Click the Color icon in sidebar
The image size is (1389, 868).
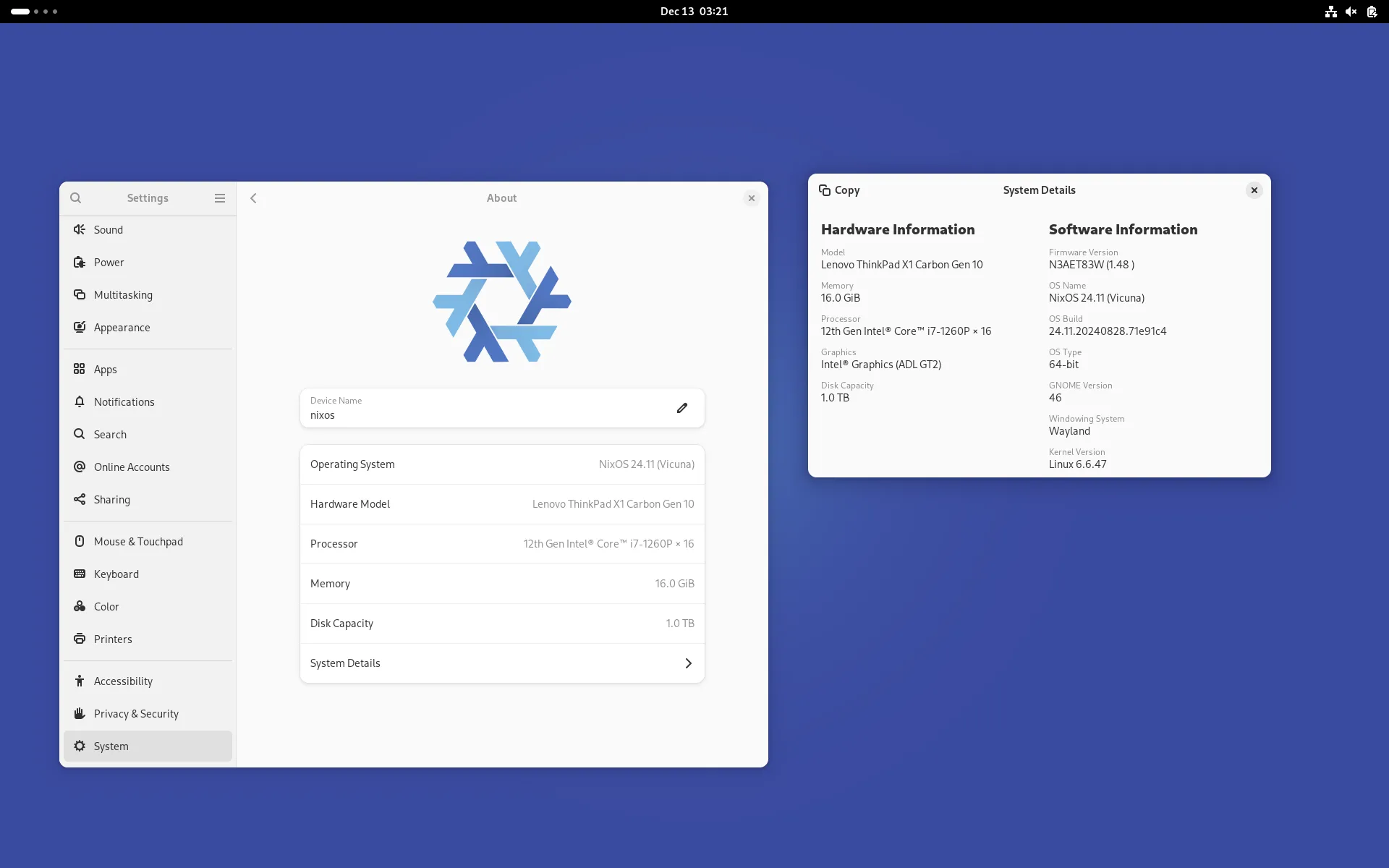click(80, 606)
